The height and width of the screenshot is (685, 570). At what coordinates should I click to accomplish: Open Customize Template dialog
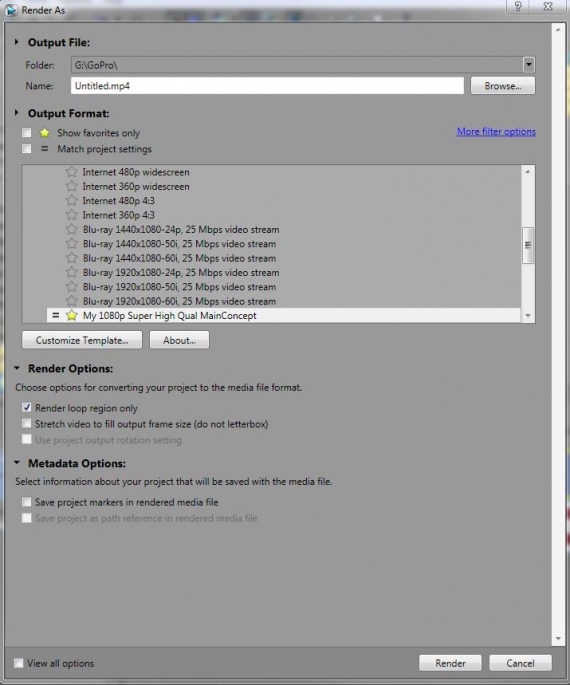[82, 340]
